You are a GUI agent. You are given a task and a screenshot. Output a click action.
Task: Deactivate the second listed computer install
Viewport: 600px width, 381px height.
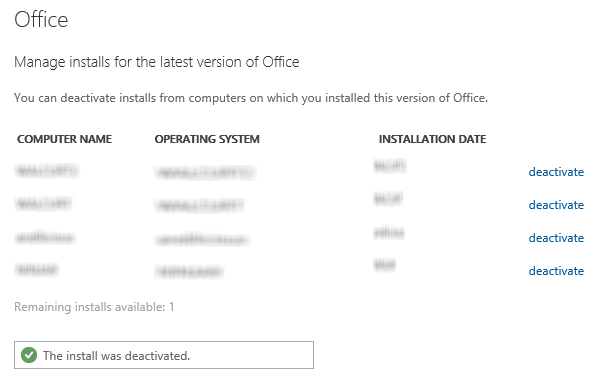556,205
